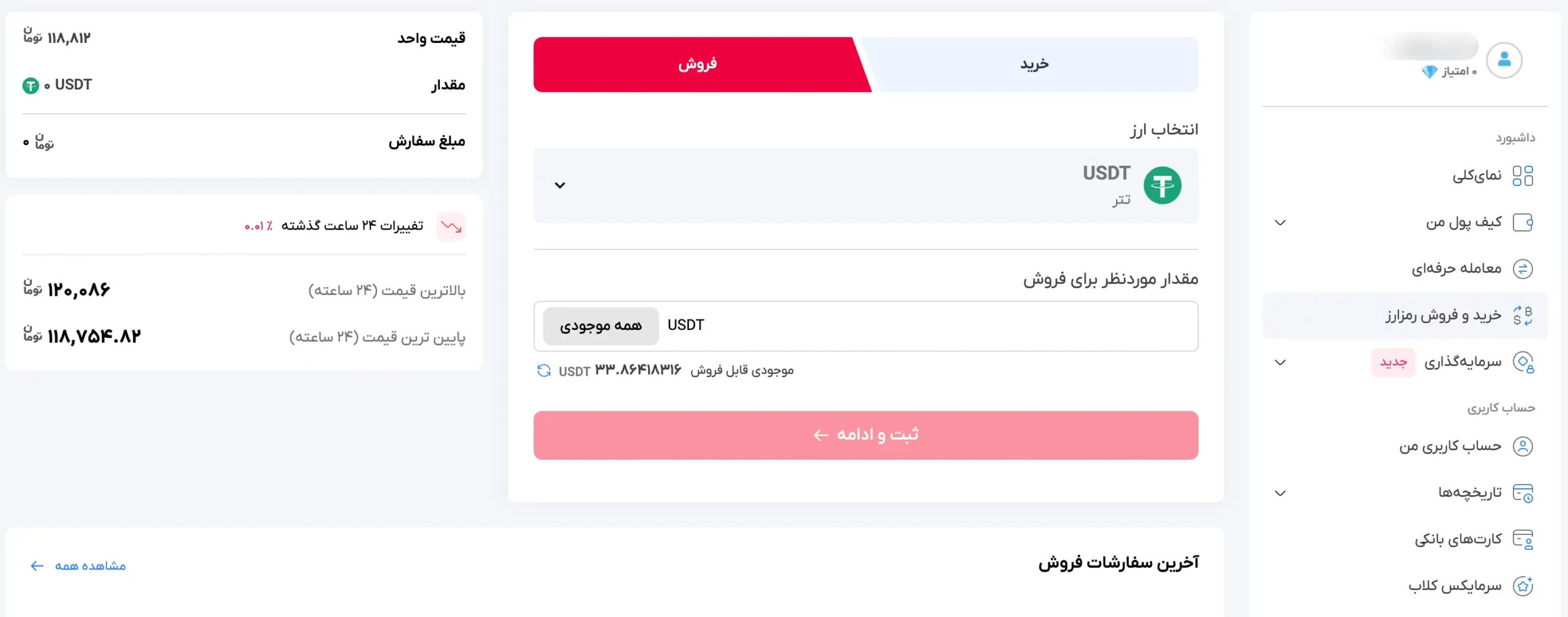Select the کارت‌های بانکی bank cards icon
The image size is (1568, 617).
point(1524,538)
